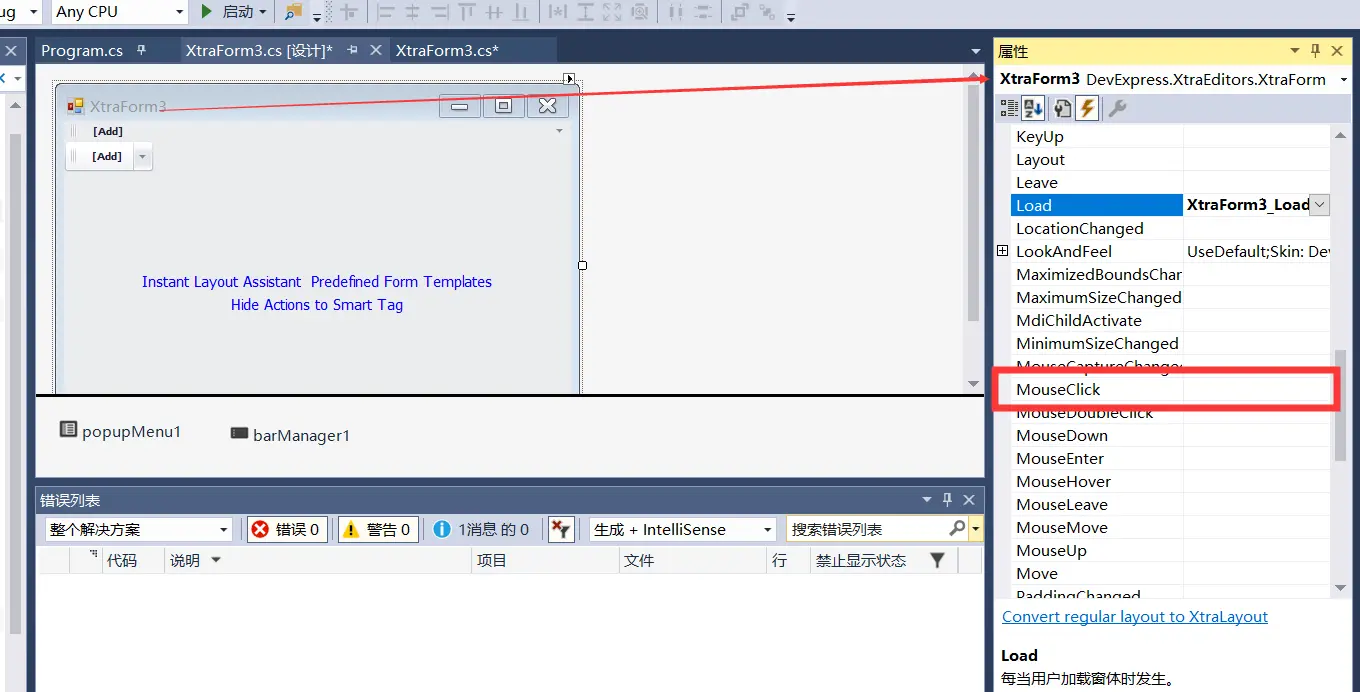The height and width of the screenshot is (692, 1360).
Task: Click the Make Same Size toolbar icon
Action: pyautogui.click(x=612, y=12)
